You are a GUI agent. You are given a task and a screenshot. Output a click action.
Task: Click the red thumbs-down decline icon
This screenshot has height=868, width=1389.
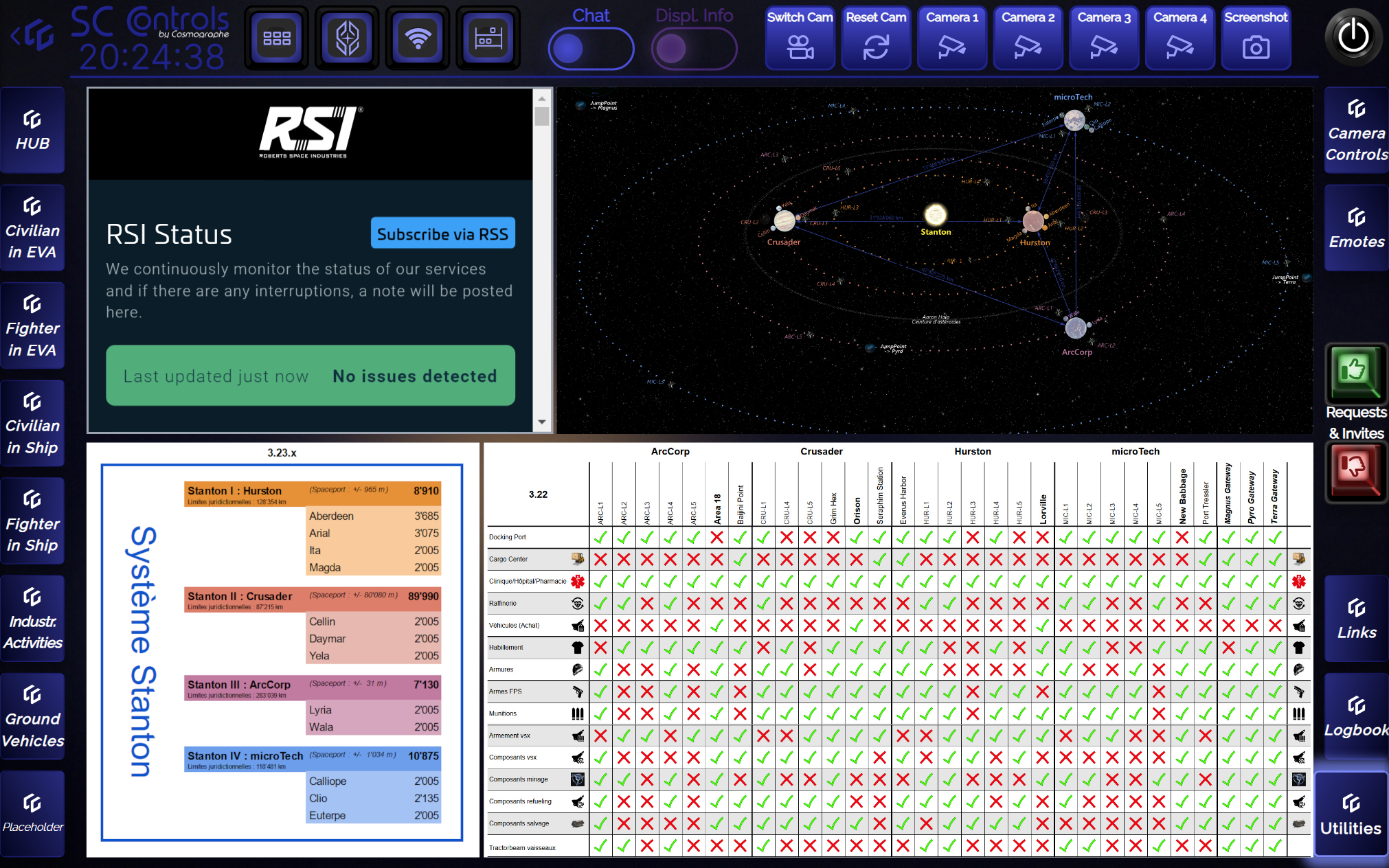(x=1356, y=472)
